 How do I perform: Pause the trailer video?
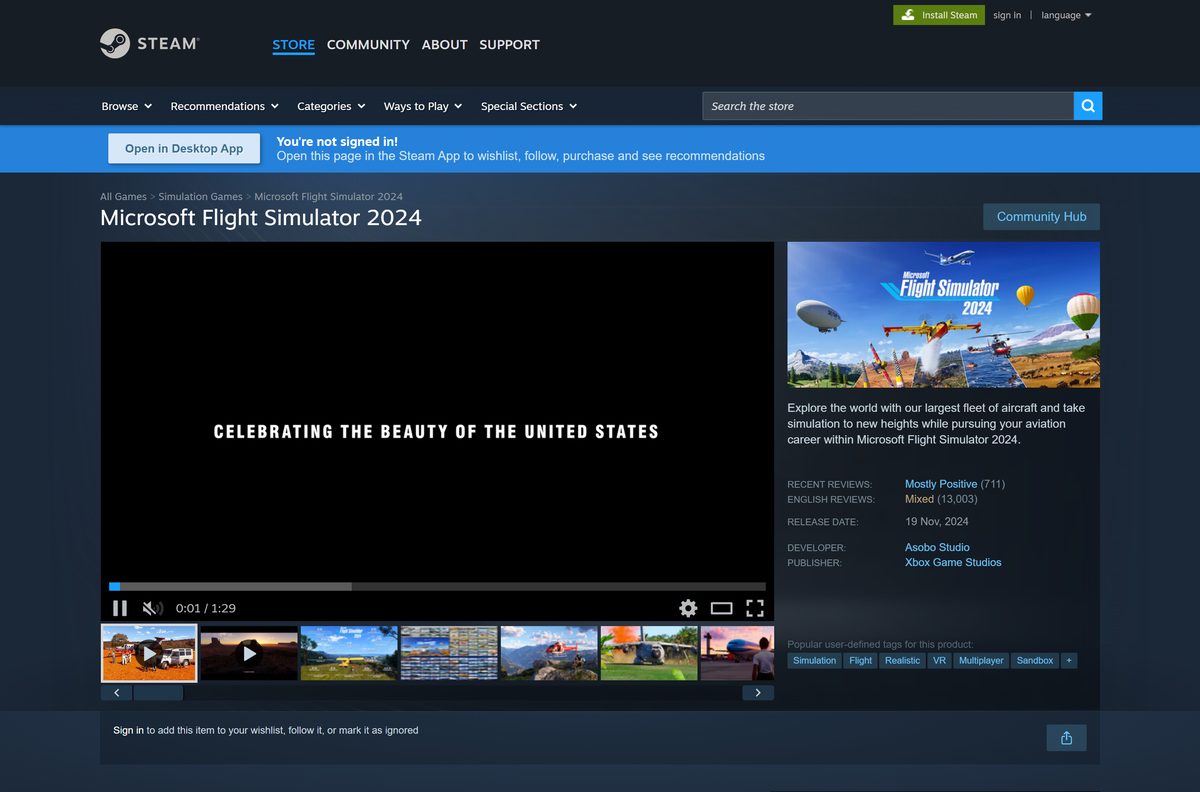tap(120, 608)
